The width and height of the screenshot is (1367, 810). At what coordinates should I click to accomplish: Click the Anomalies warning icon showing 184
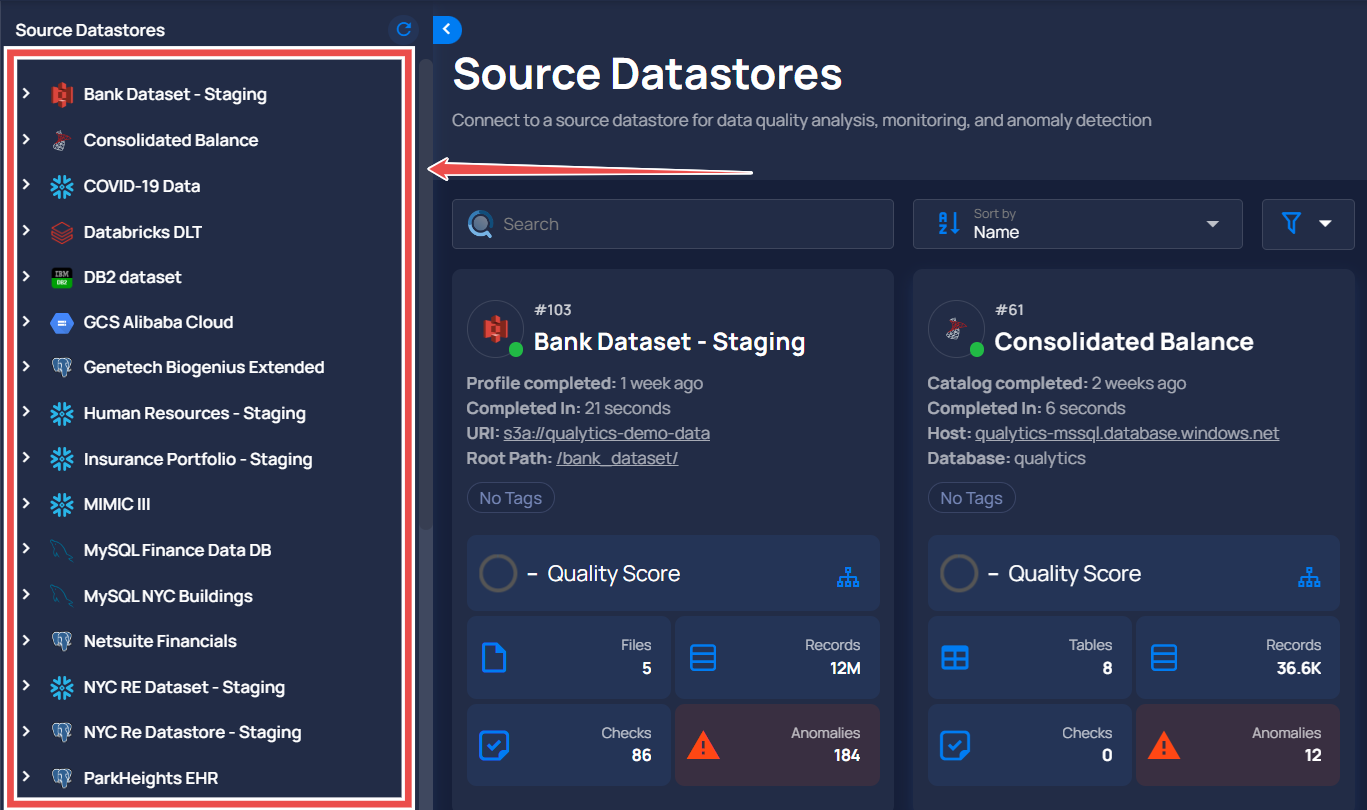coord(704,745)
